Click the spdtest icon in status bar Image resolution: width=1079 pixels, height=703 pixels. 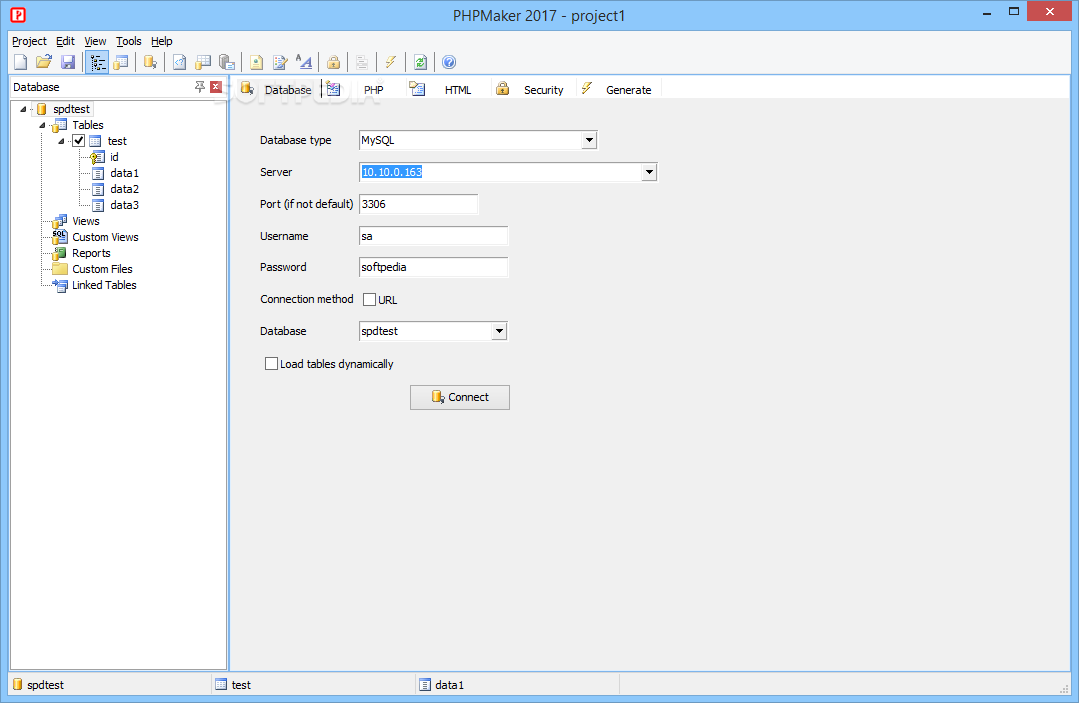(18, 684)
